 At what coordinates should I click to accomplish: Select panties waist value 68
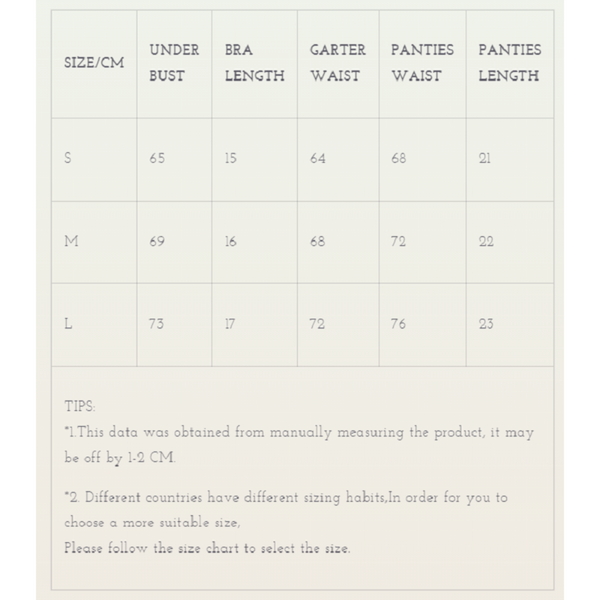click(x=399, y=159)
